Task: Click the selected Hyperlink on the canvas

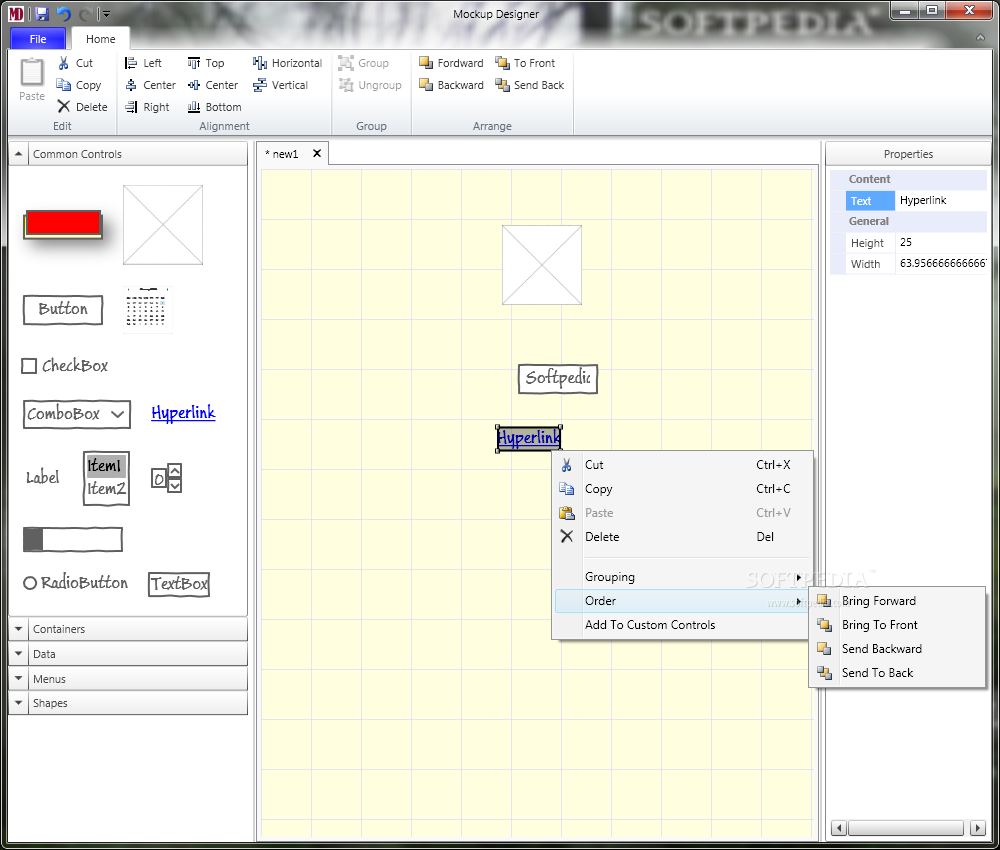Action: (529, 438)
